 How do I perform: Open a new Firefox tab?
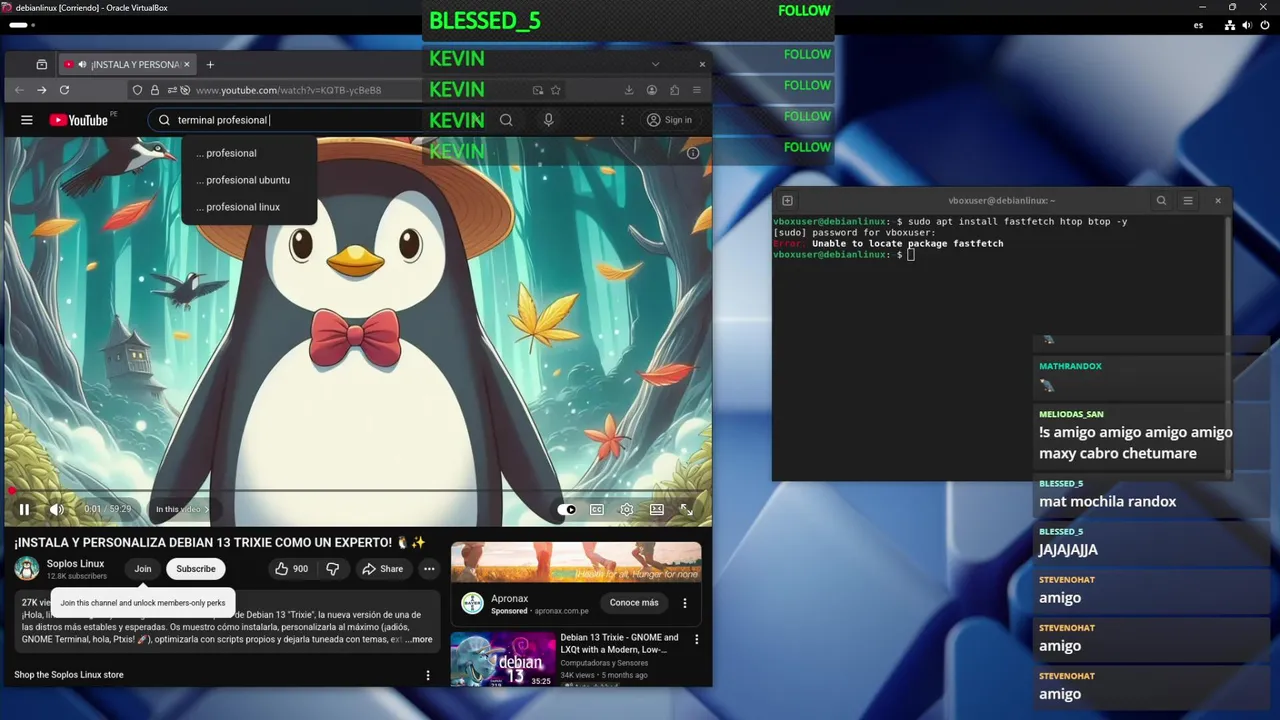click(210, 64)
